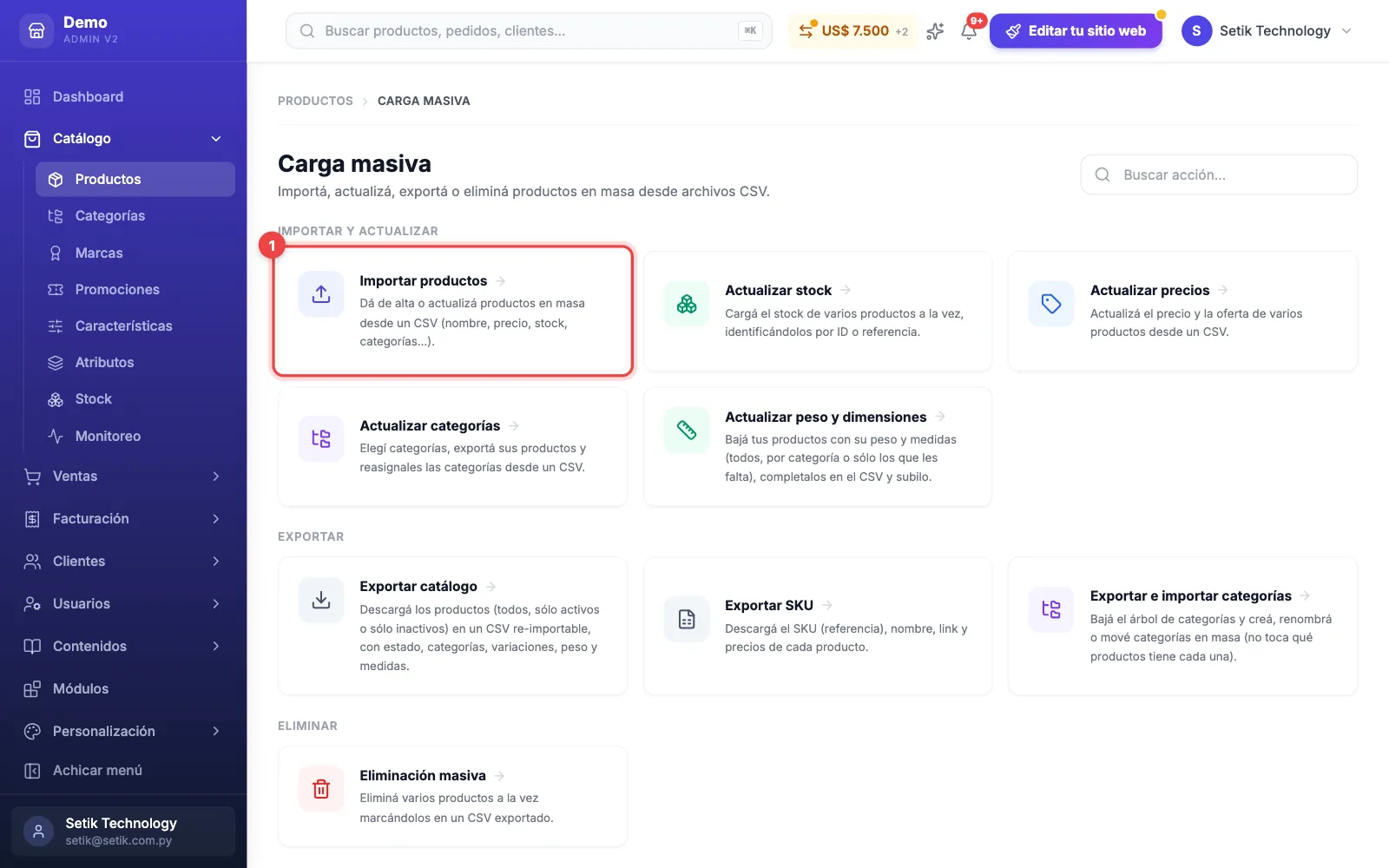Click the Exportar e importar categorías icon

click(1051, 609)
